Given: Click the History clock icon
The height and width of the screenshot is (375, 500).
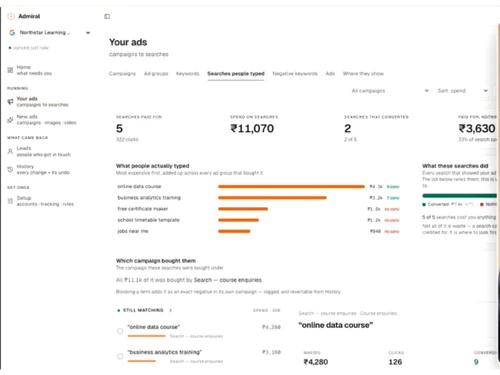Looking at the screenshot, I should pos(10,169).
